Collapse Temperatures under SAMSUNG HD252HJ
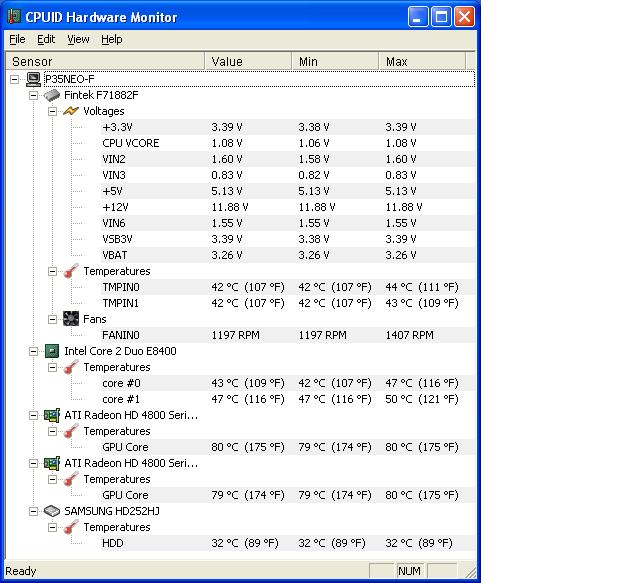 (53, 527)
